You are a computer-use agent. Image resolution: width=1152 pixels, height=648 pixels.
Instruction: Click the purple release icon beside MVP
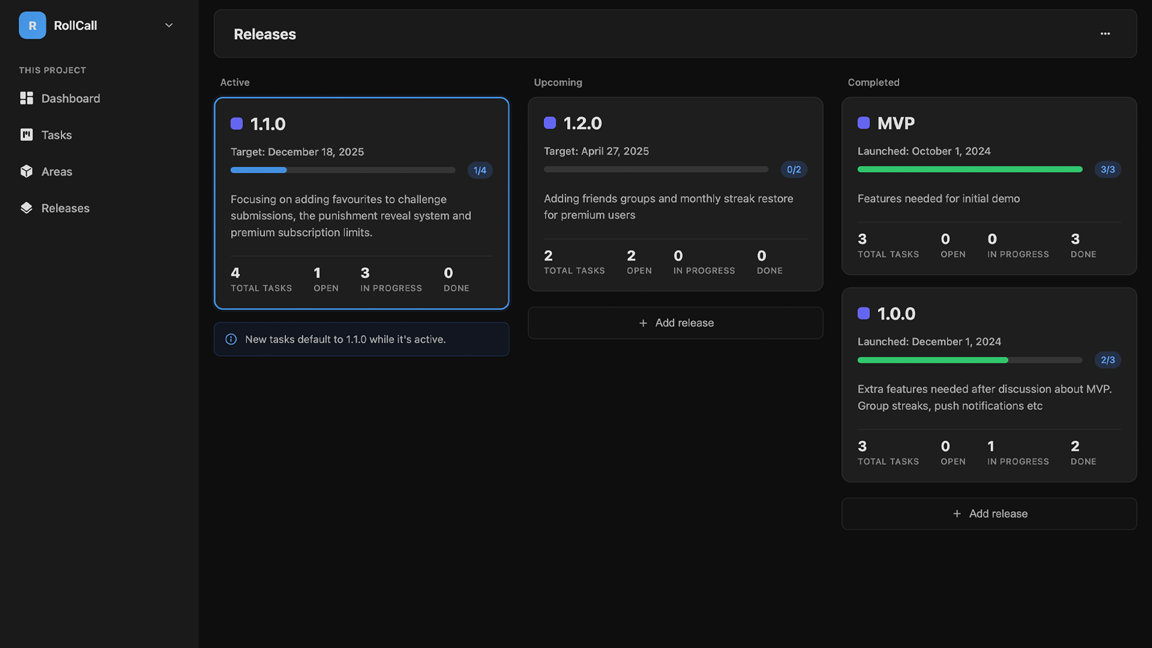[862, 121]
